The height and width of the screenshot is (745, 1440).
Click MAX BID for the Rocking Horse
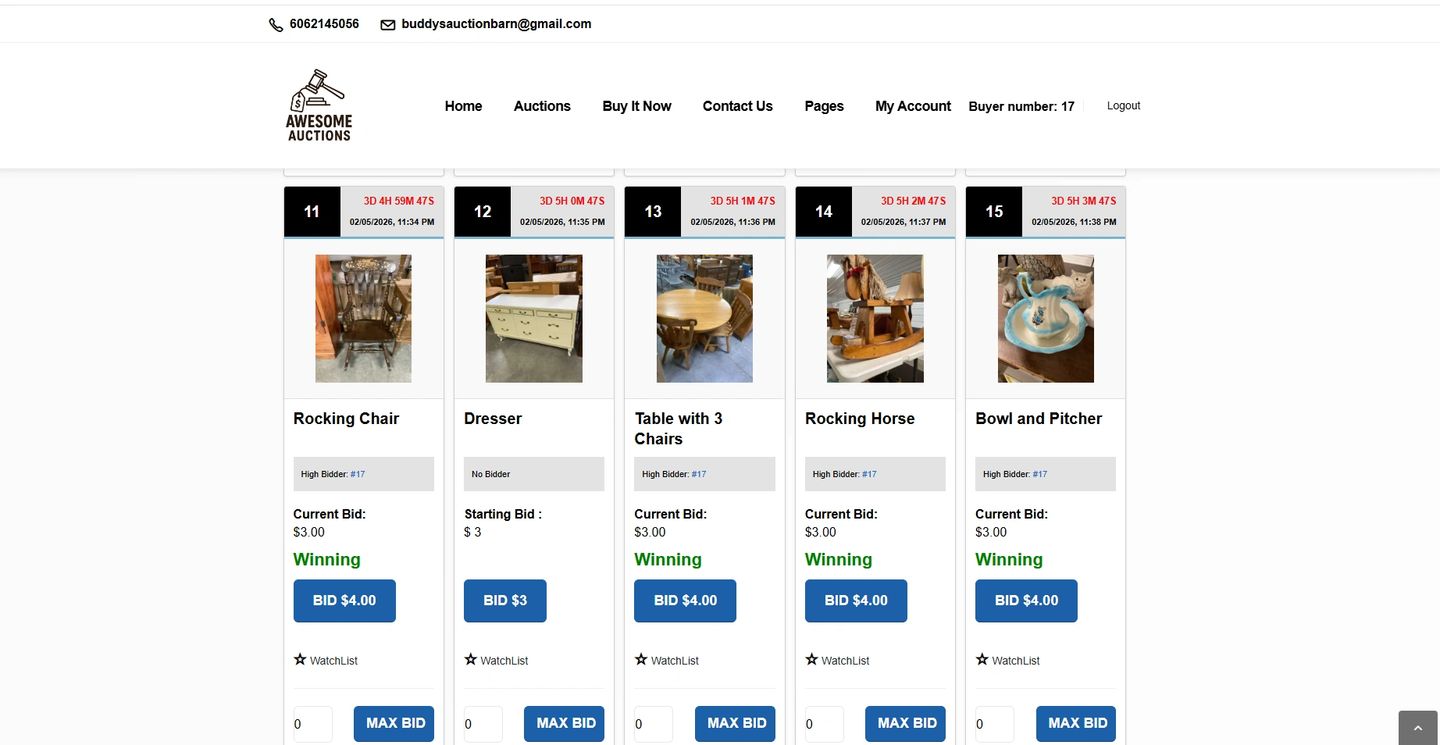click(905, 723)
